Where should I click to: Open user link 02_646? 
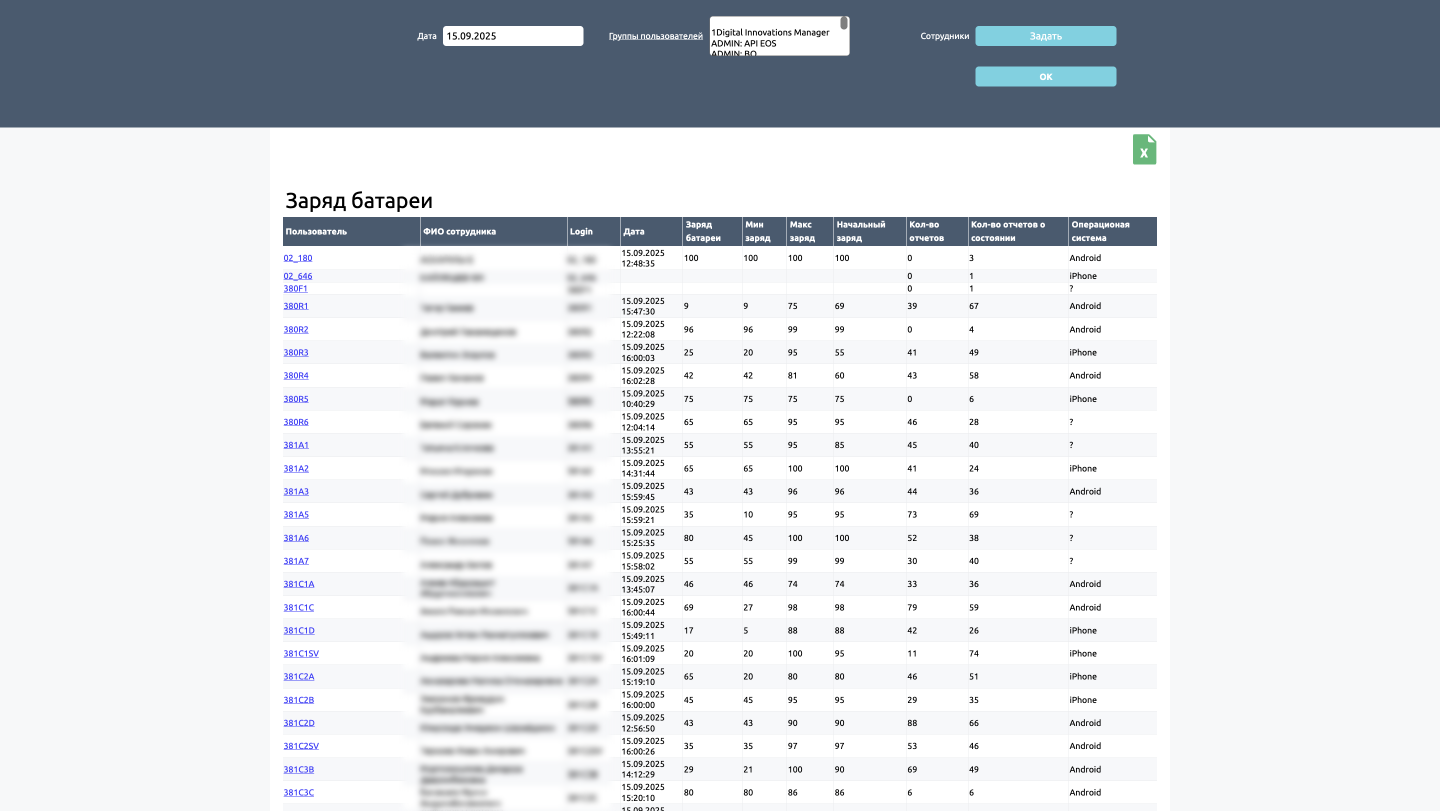pyautogui.click(x=297, y=276)
